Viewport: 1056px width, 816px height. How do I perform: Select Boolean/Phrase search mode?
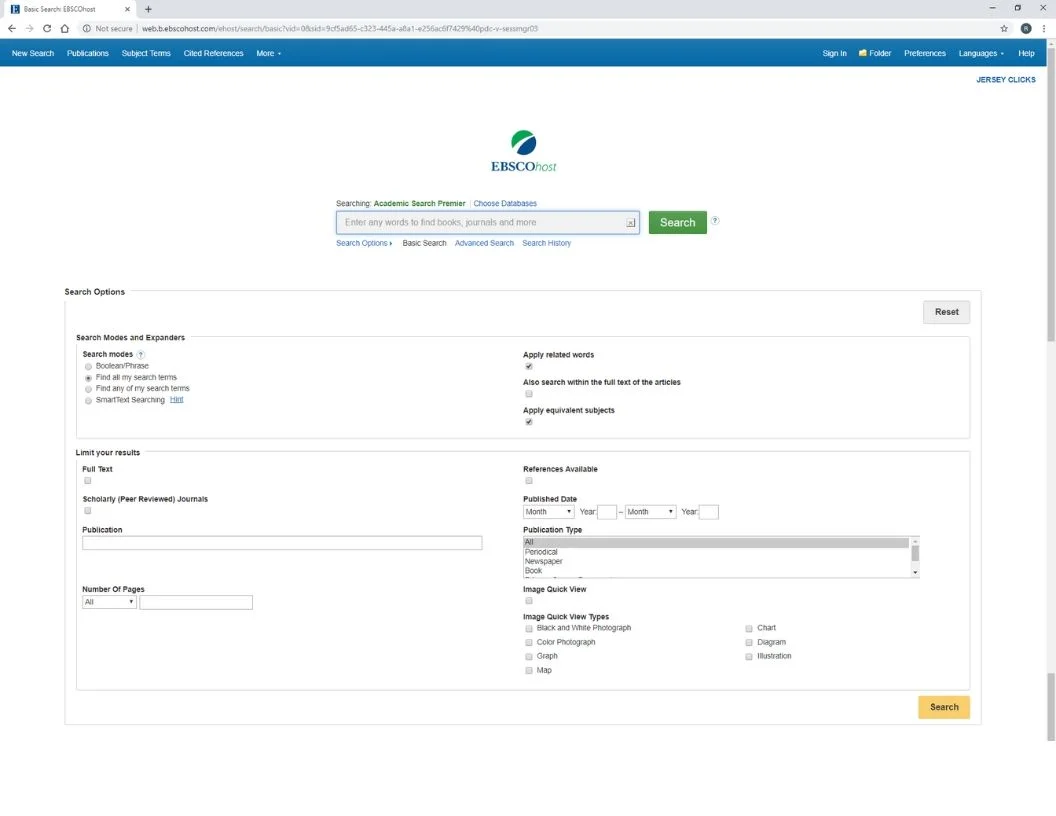(x=88, y=366)
